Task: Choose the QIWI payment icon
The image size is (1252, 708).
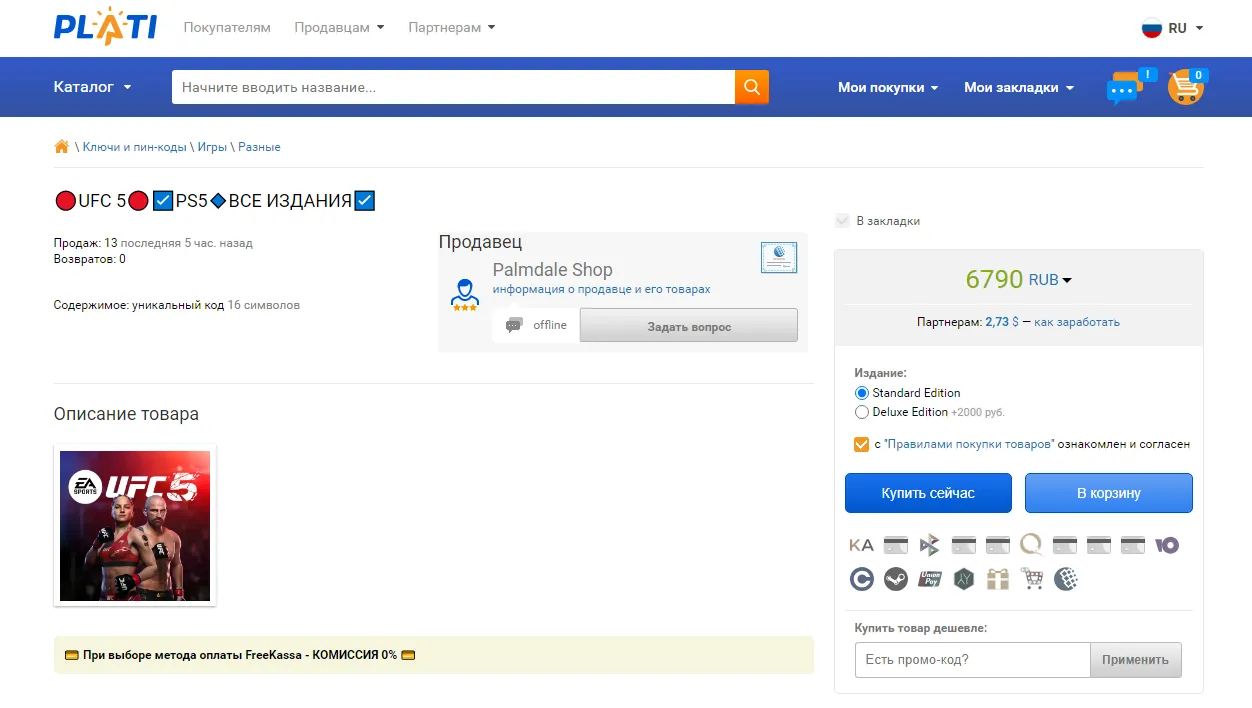Action: pyautogui.click(x=1031, y=545)
